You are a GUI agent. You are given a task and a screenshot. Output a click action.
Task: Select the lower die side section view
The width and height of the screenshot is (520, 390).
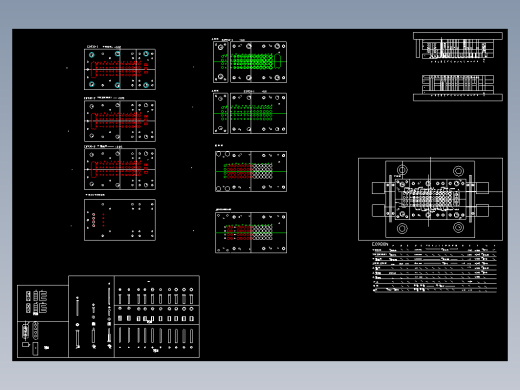tap(458, 88)
